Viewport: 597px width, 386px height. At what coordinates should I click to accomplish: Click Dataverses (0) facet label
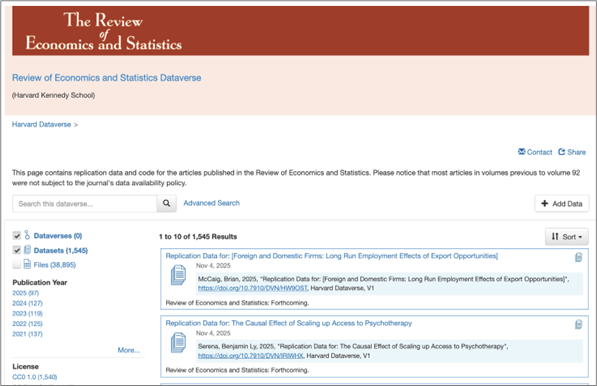pos(58,236)
